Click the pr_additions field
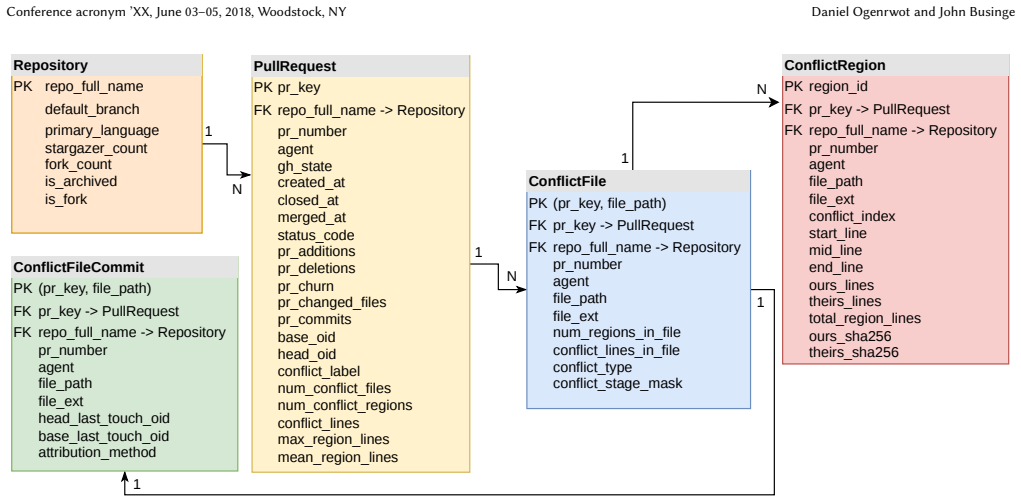The width and height of the screenshot is (1021, 502). (x=316, y=251)
